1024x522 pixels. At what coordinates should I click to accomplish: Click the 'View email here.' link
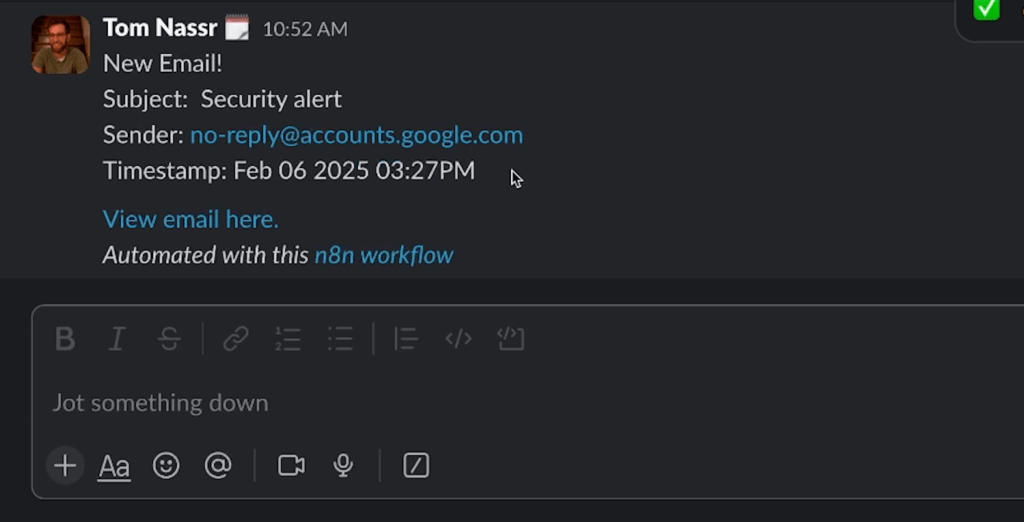[191, 219]
